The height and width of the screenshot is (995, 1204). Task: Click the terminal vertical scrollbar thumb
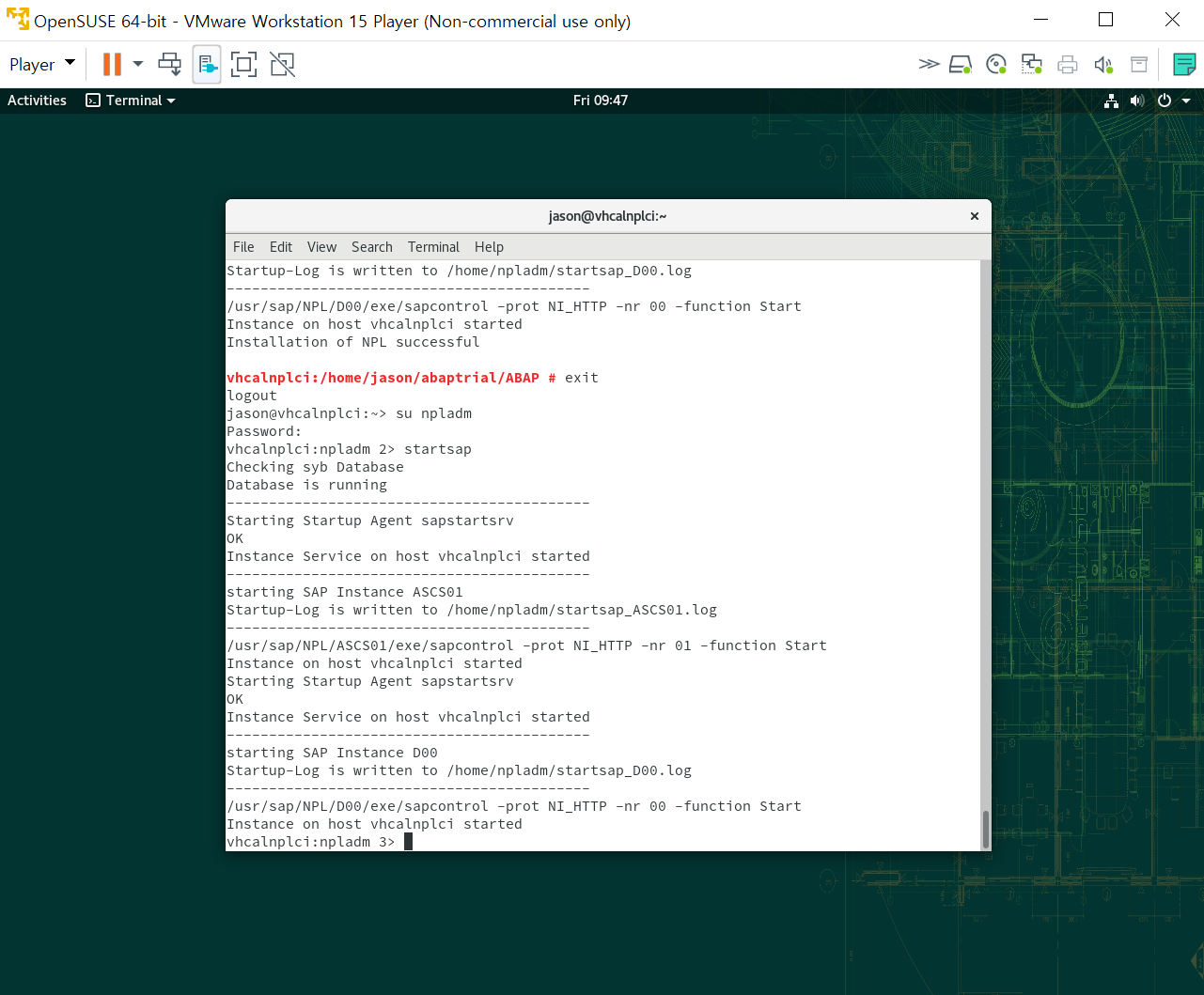click(x=985, y=829)
